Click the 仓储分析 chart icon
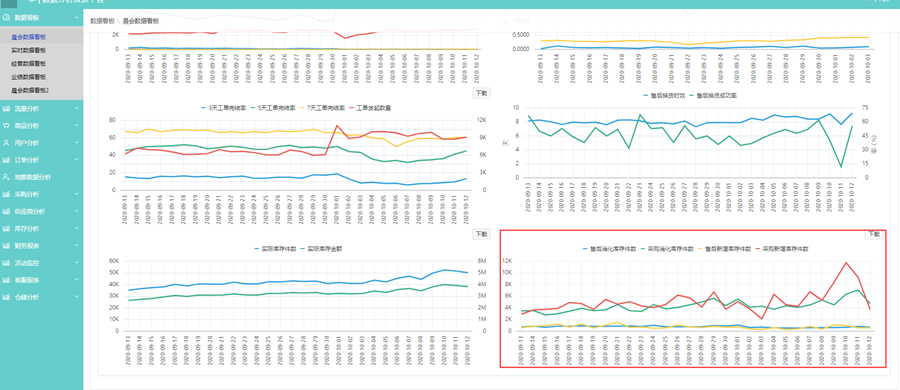900x390 pixels. [x=6, y=298]
